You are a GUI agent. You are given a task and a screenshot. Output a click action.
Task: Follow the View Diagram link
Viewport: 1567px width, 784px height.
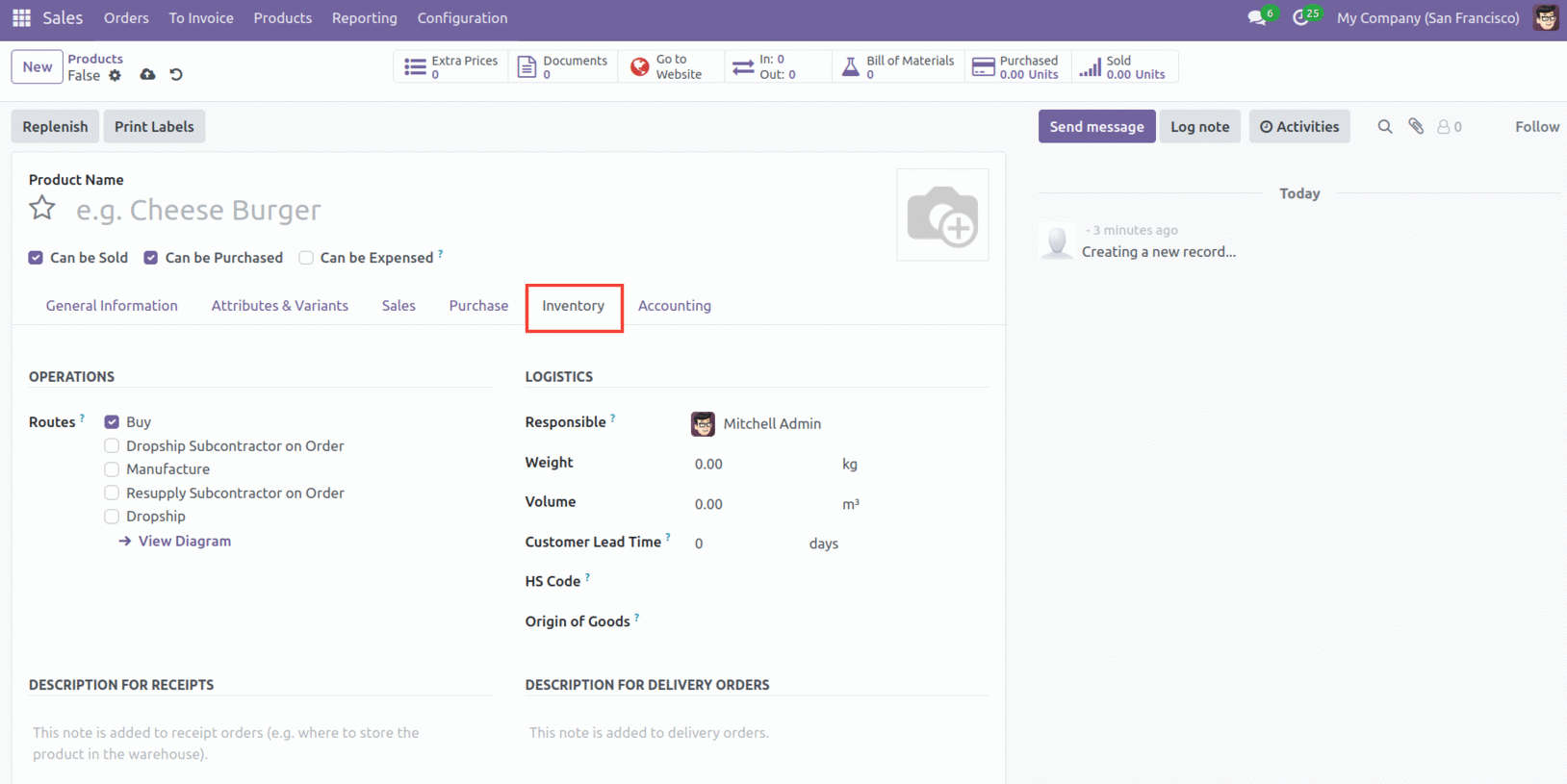pos(184,542)
